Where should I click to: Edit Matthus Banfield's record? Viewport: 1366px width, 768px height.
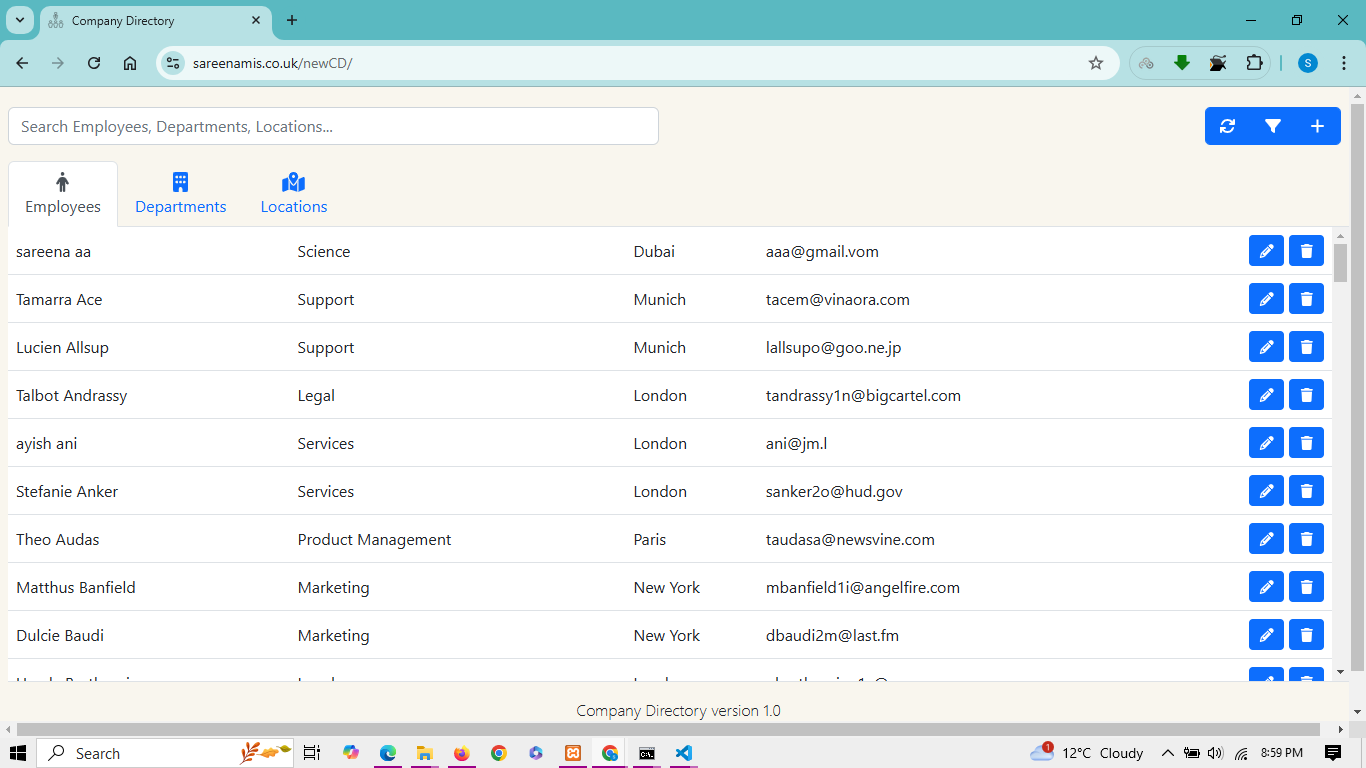(x=1266, y=587)
